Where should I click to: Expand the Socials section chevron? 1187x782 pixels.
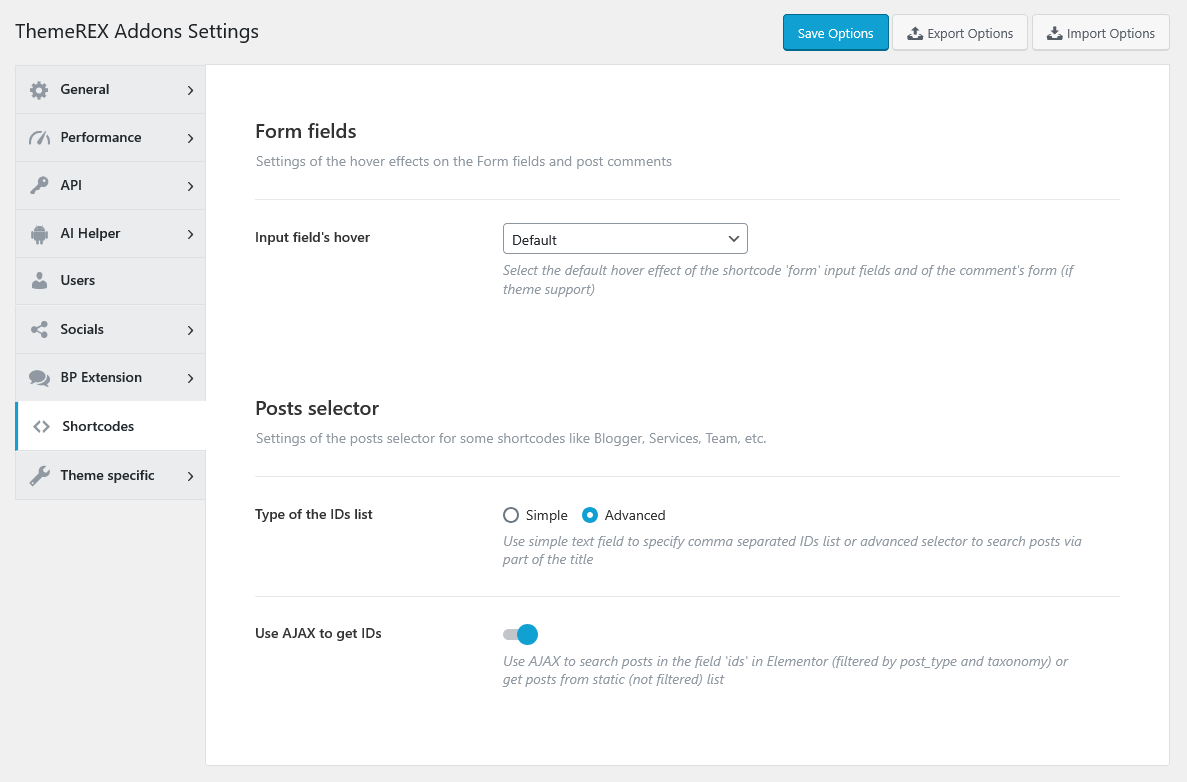(x=190, y=330)
